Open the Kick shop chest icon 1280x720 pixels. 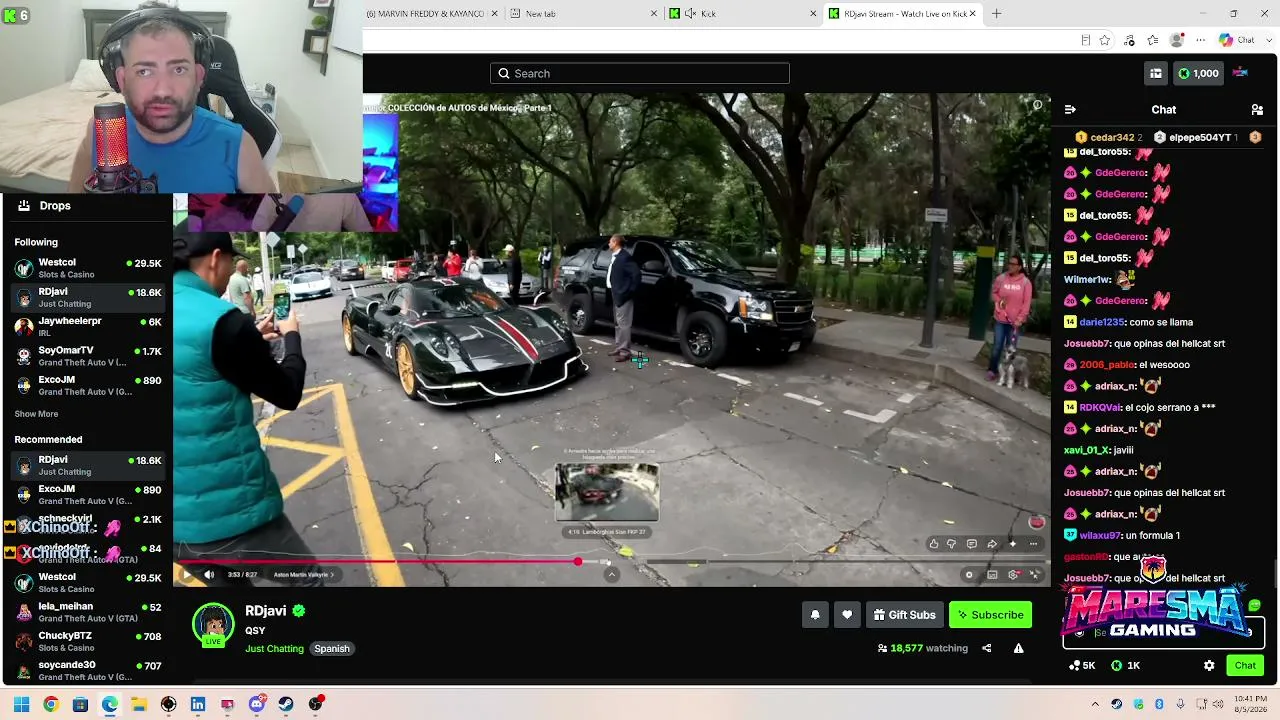pyautogui.click(x=1155, y=73)
